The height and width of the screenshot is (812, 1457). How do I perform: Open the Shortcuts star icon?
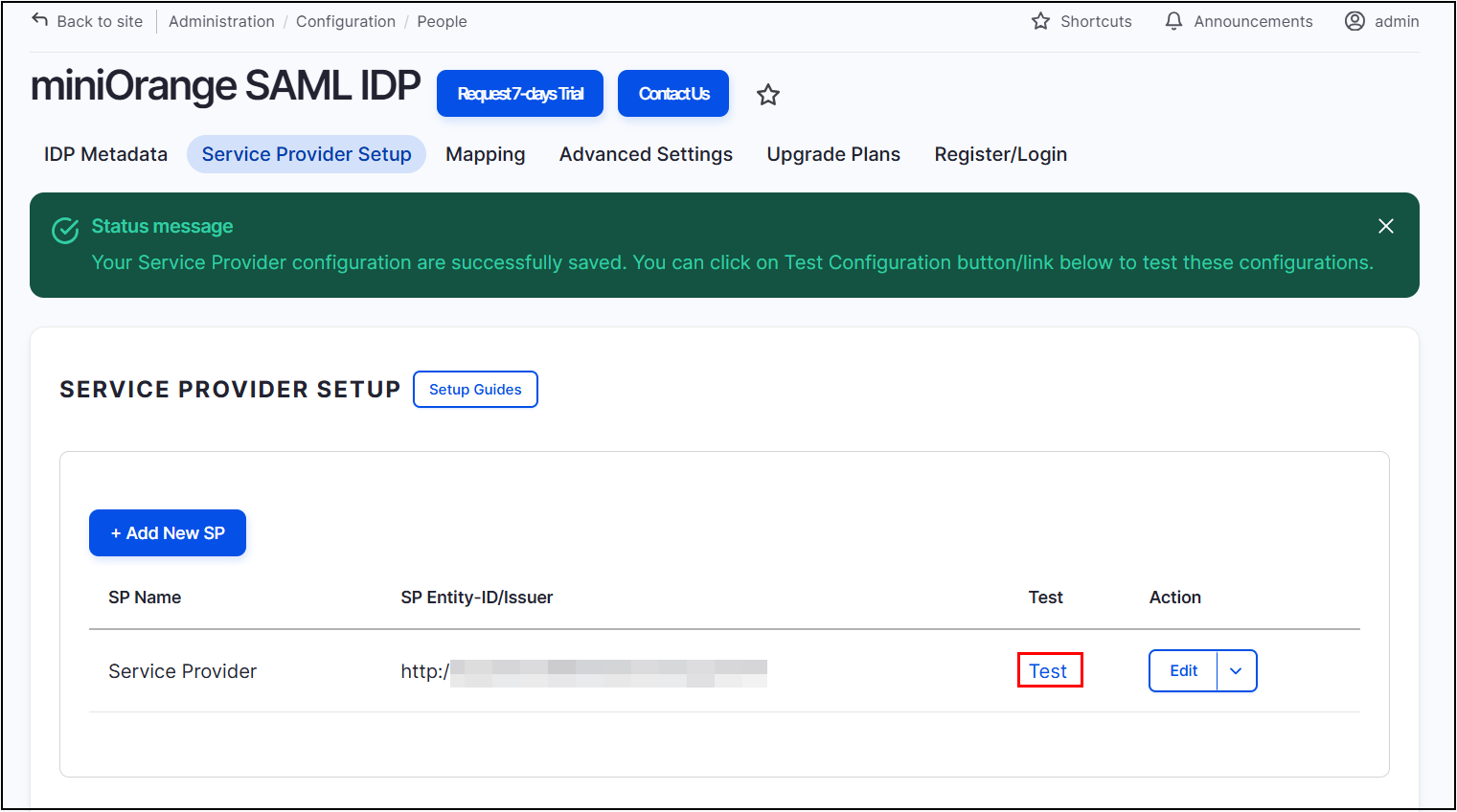tap(1040, 21)
